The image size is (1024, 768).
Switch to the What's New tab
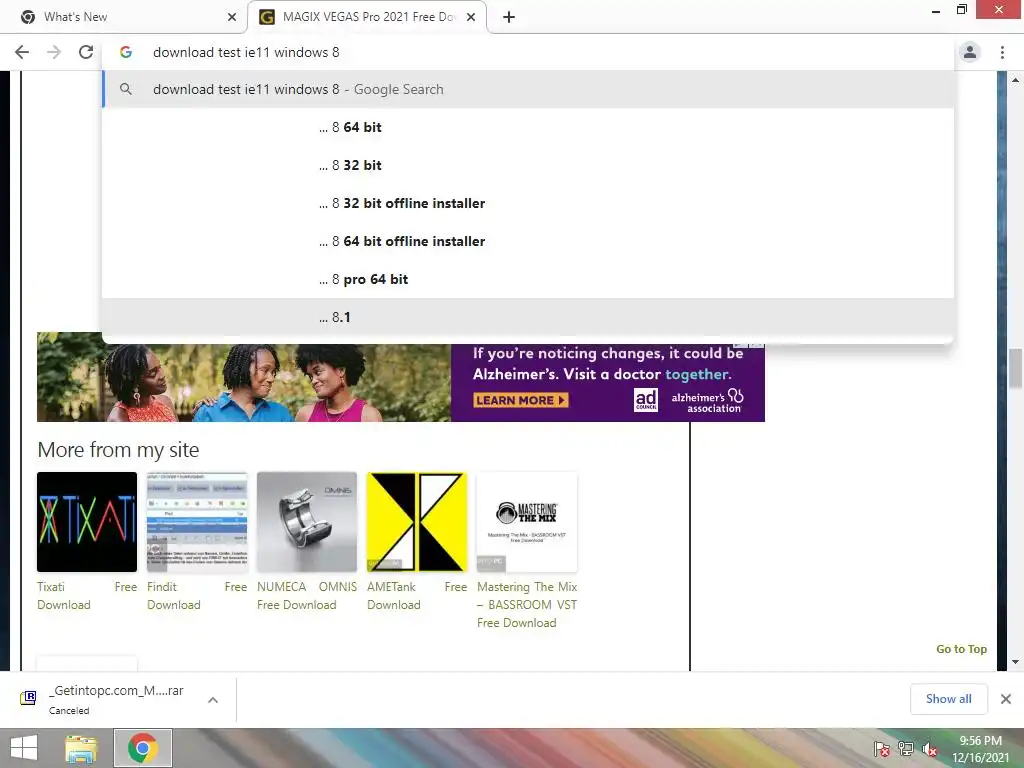tap(124, 17)
